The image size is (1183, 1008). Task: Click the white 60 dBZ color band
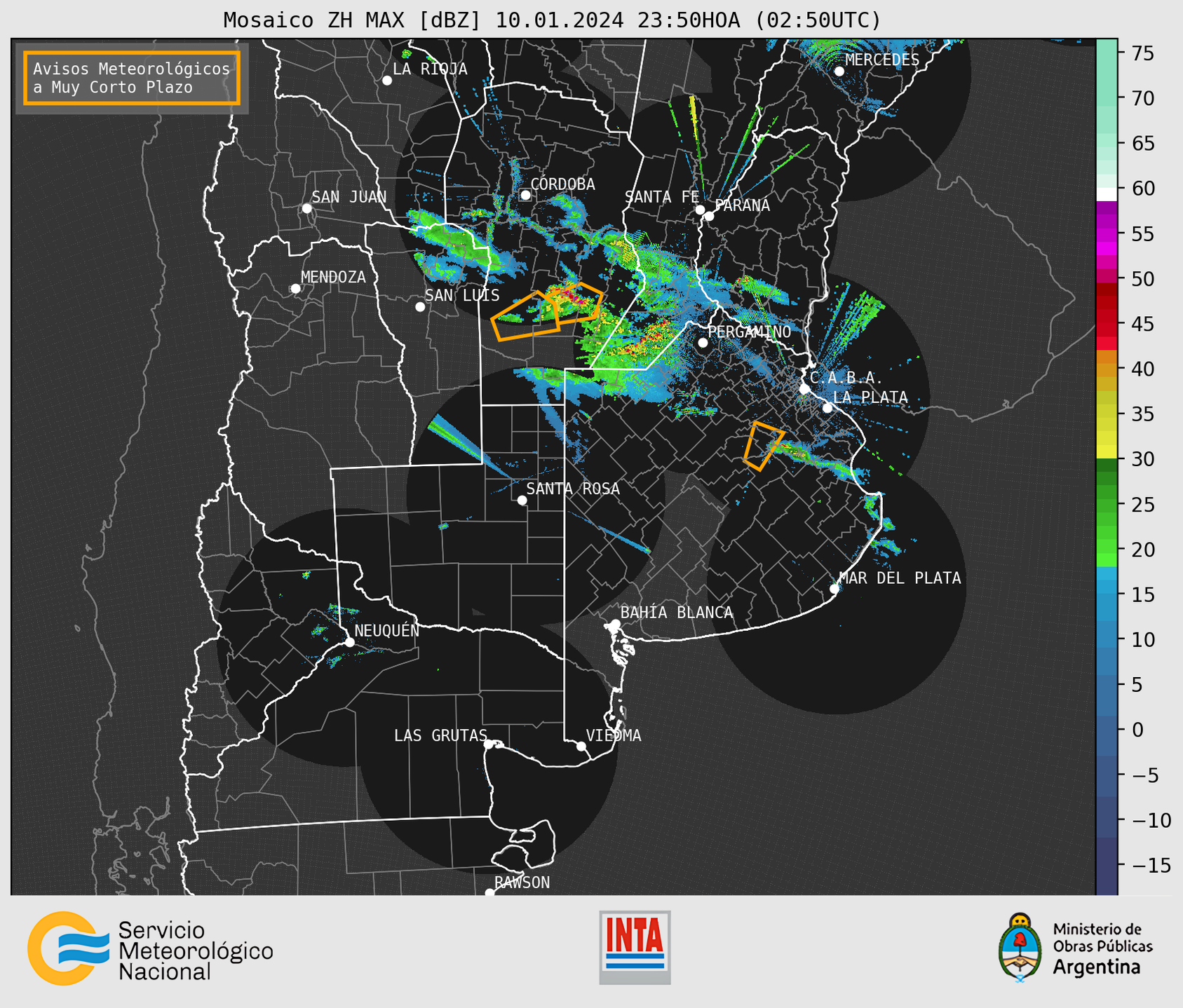point(1107,194)
